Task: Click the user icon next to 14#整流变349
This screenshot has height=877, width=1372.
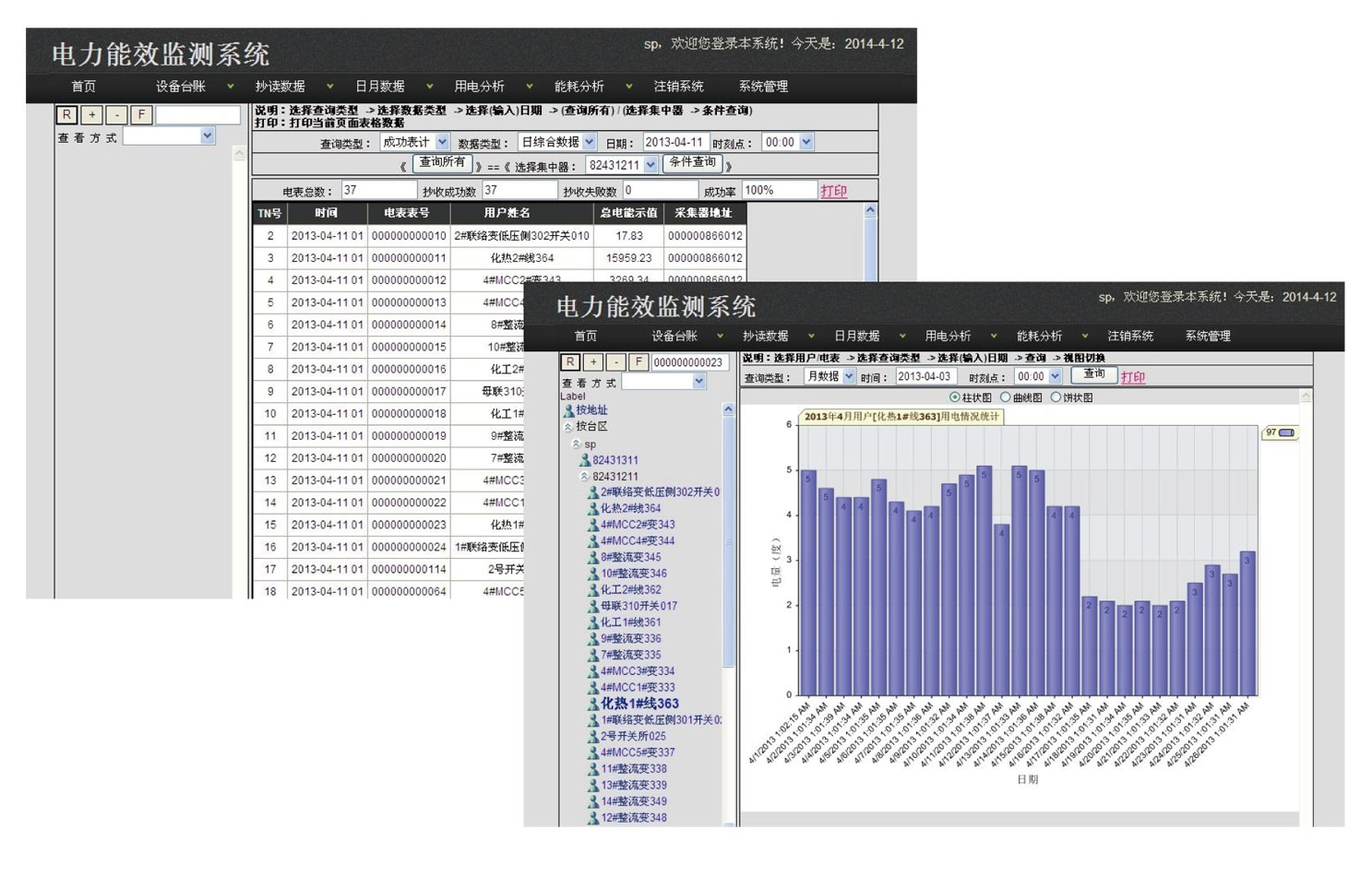Action: pos(593,801)
